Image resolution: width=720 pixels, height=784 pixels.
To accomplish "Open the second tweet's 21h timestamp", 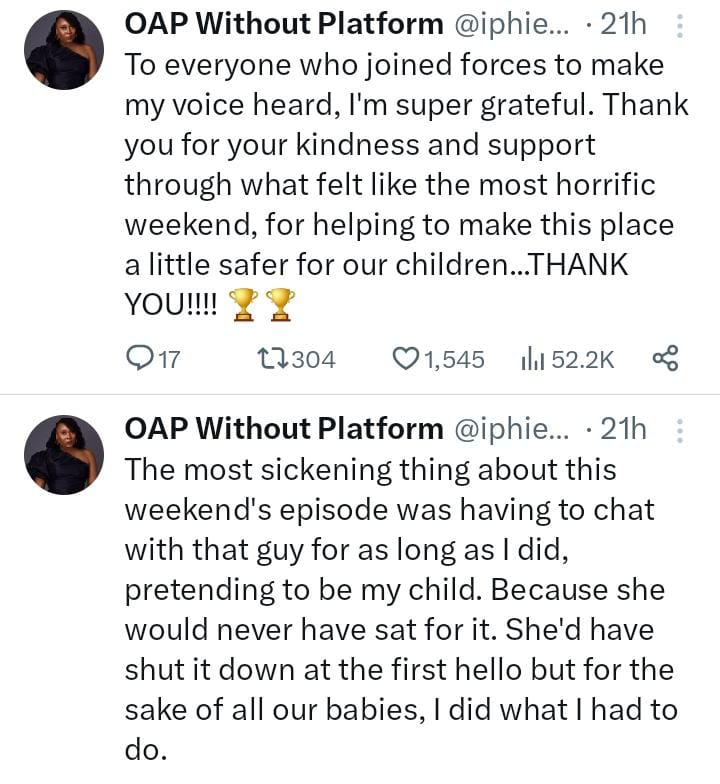I will 623,430.
